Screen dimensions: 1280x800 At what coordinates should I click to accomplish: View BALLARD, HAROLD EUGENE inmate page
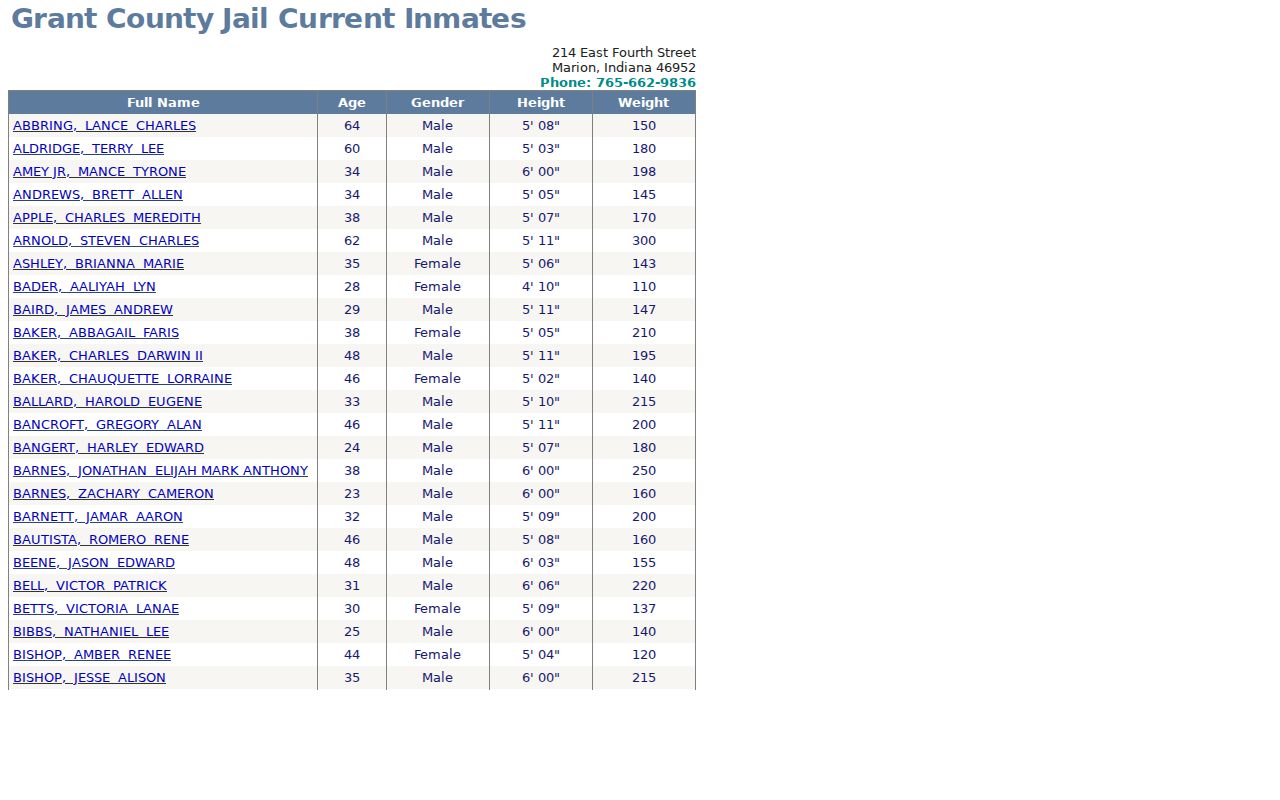pos(107,402)
